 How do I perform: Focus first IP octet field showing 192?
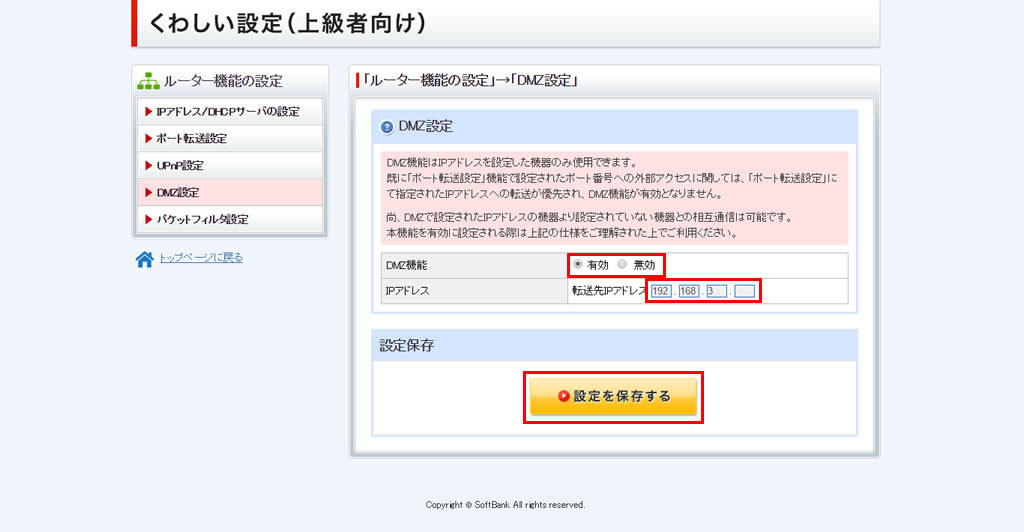(661, 291)
